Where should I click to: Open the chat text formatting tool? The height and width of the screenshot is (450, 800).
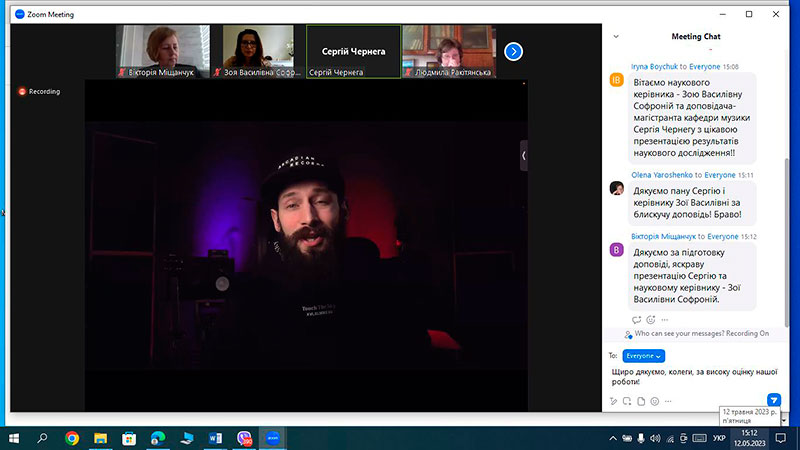pyautogui.click(x=613, y=402)
